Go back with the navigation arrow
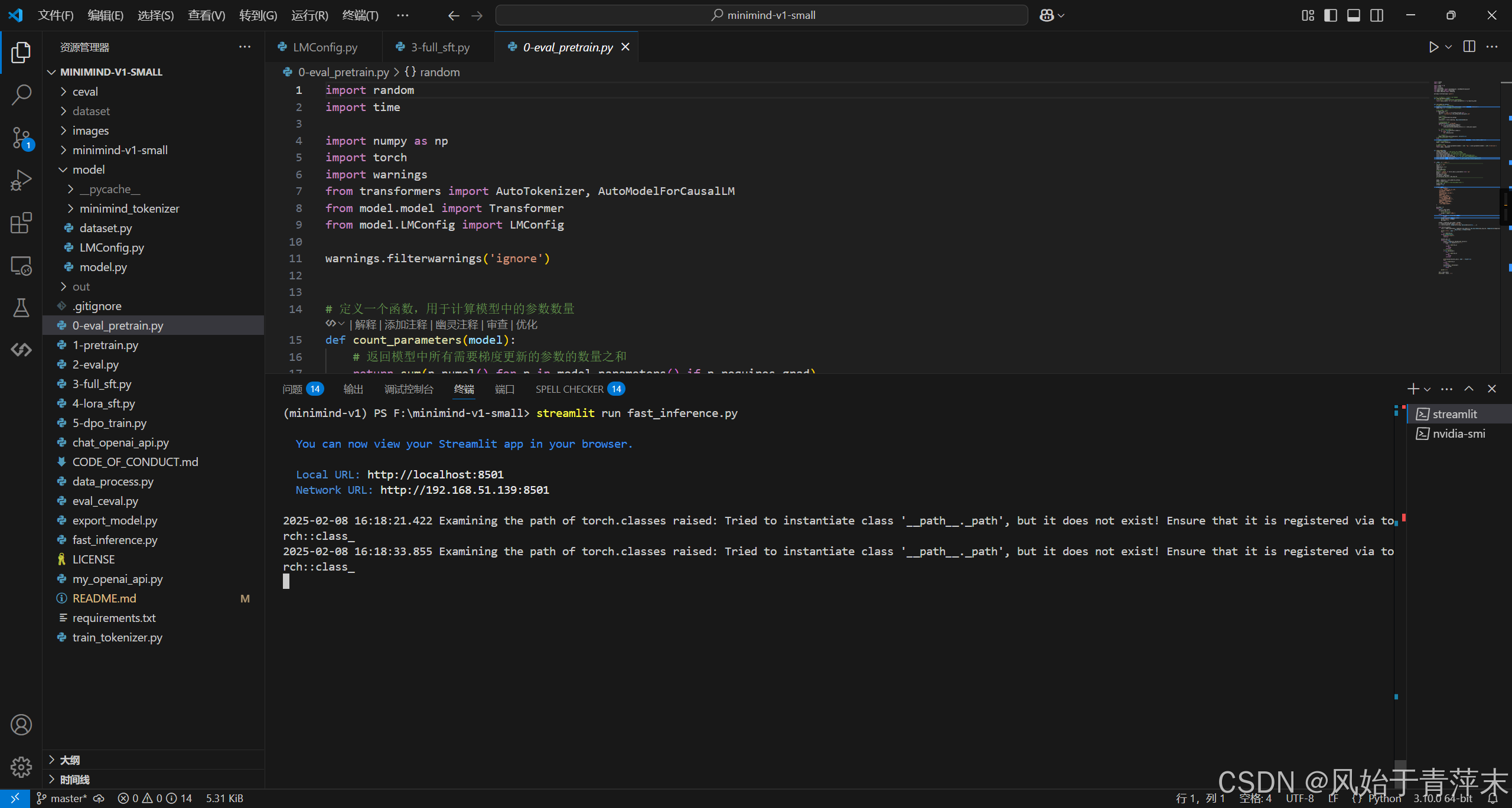 point(453,15)
